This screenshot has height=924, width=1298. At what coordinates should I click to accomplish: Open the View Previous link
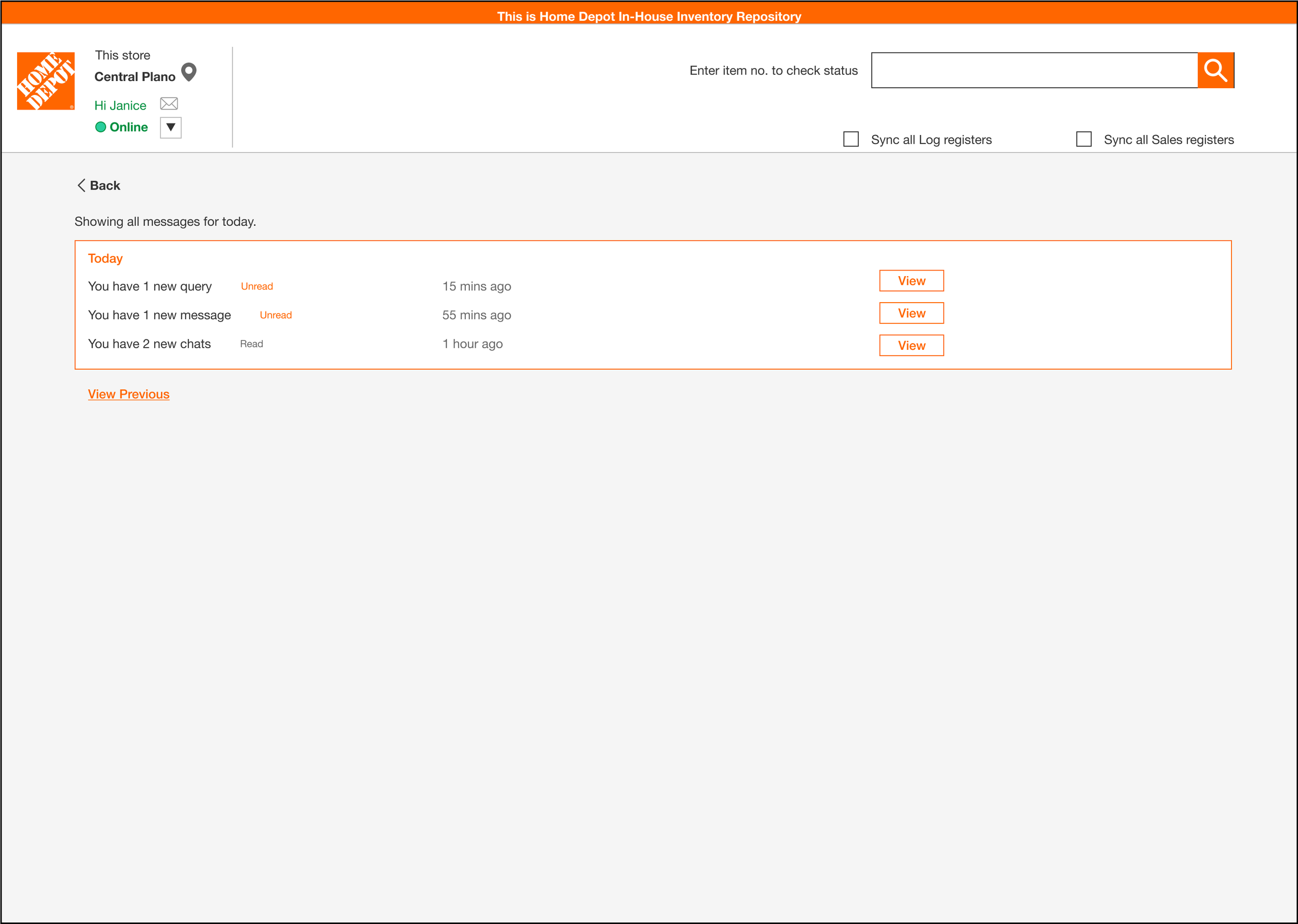pyautogui.click(x=129, y=395)
